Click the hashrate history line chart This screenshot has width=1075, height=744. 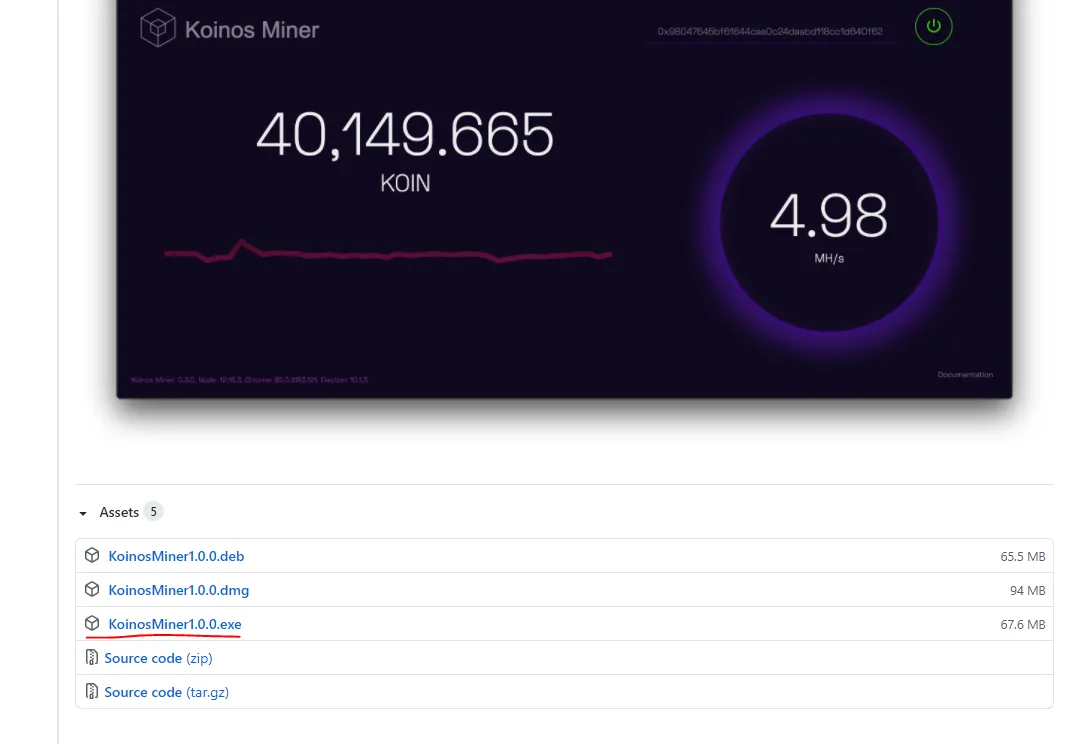pyautogui.click(x=388, y=251)
